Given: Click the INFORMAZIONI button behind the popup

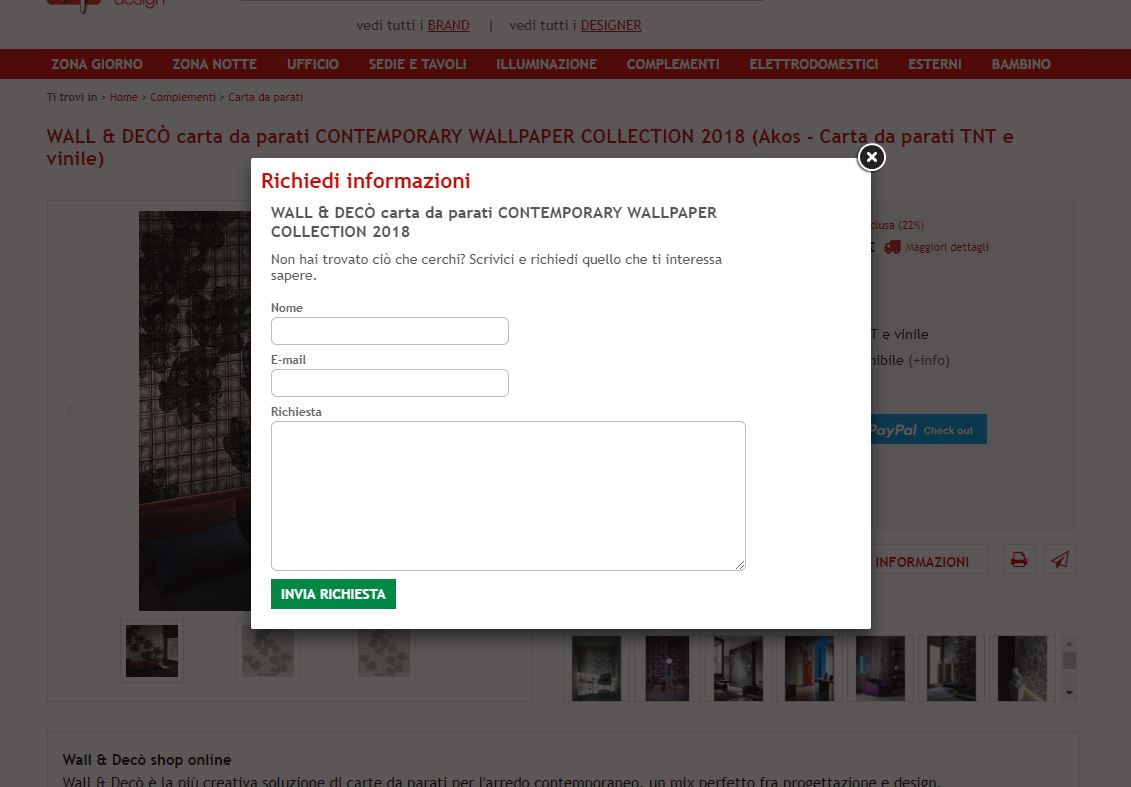Looking at the screenshot, I should [x=929, y=560].
